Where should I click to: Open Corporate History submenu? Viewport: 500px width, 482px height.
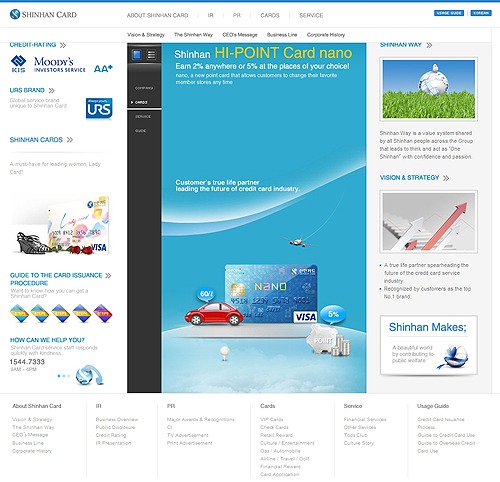(x=326, y=35)
